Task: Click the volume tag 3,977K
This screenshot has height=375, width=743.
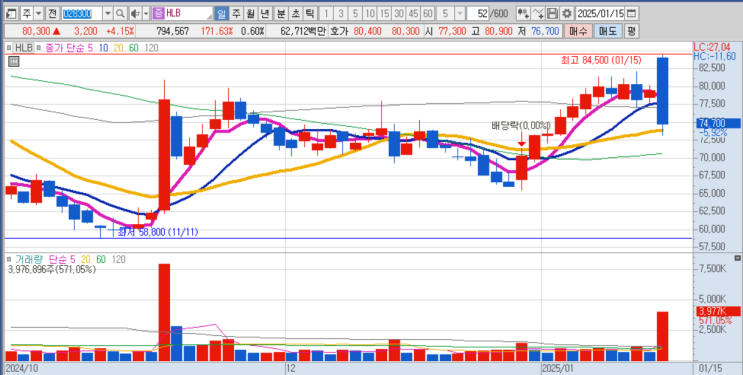Action: (x=717, y=311)
